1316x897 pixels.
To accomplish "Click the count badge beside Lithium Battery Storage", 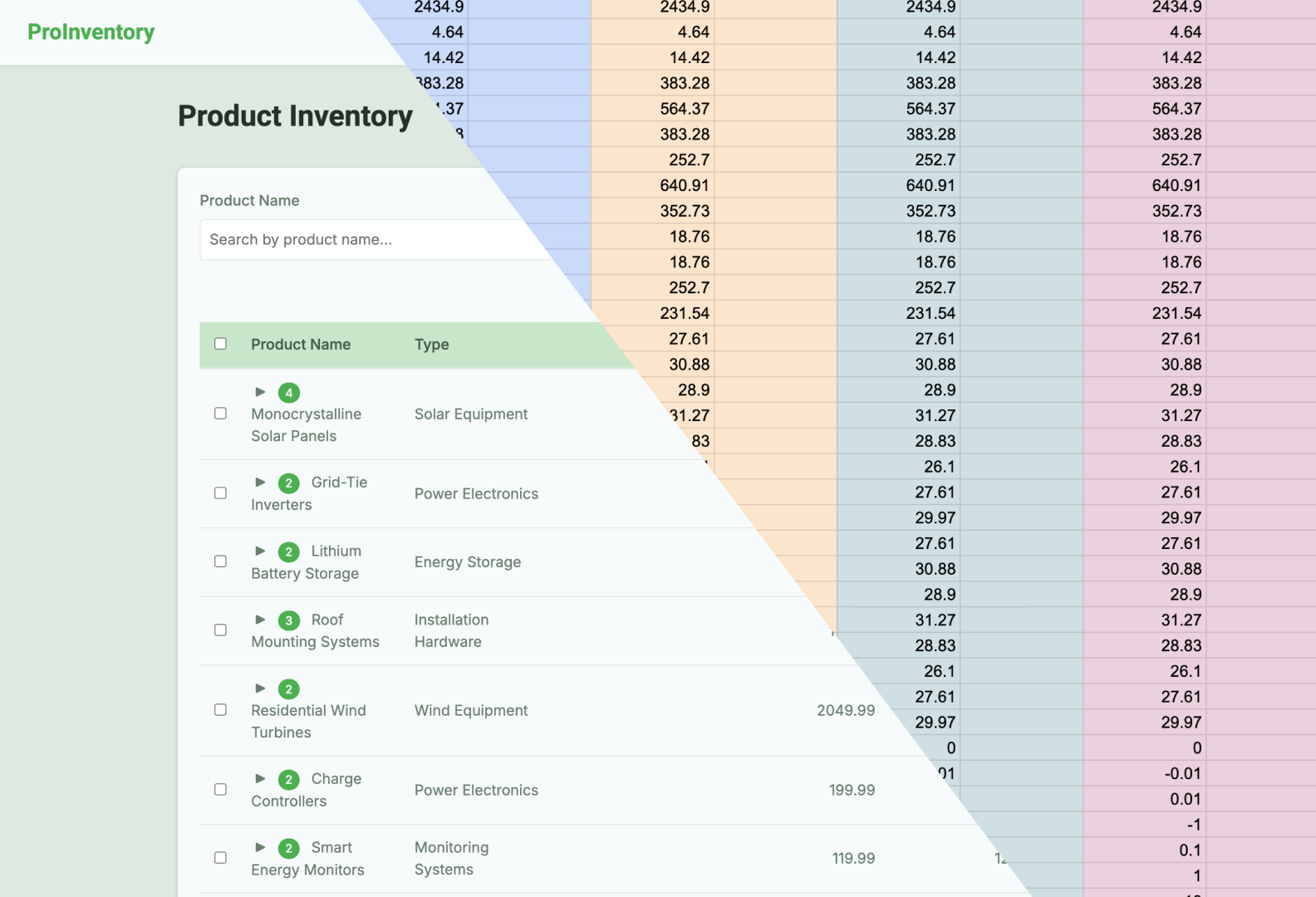I will tap(289, 552).
